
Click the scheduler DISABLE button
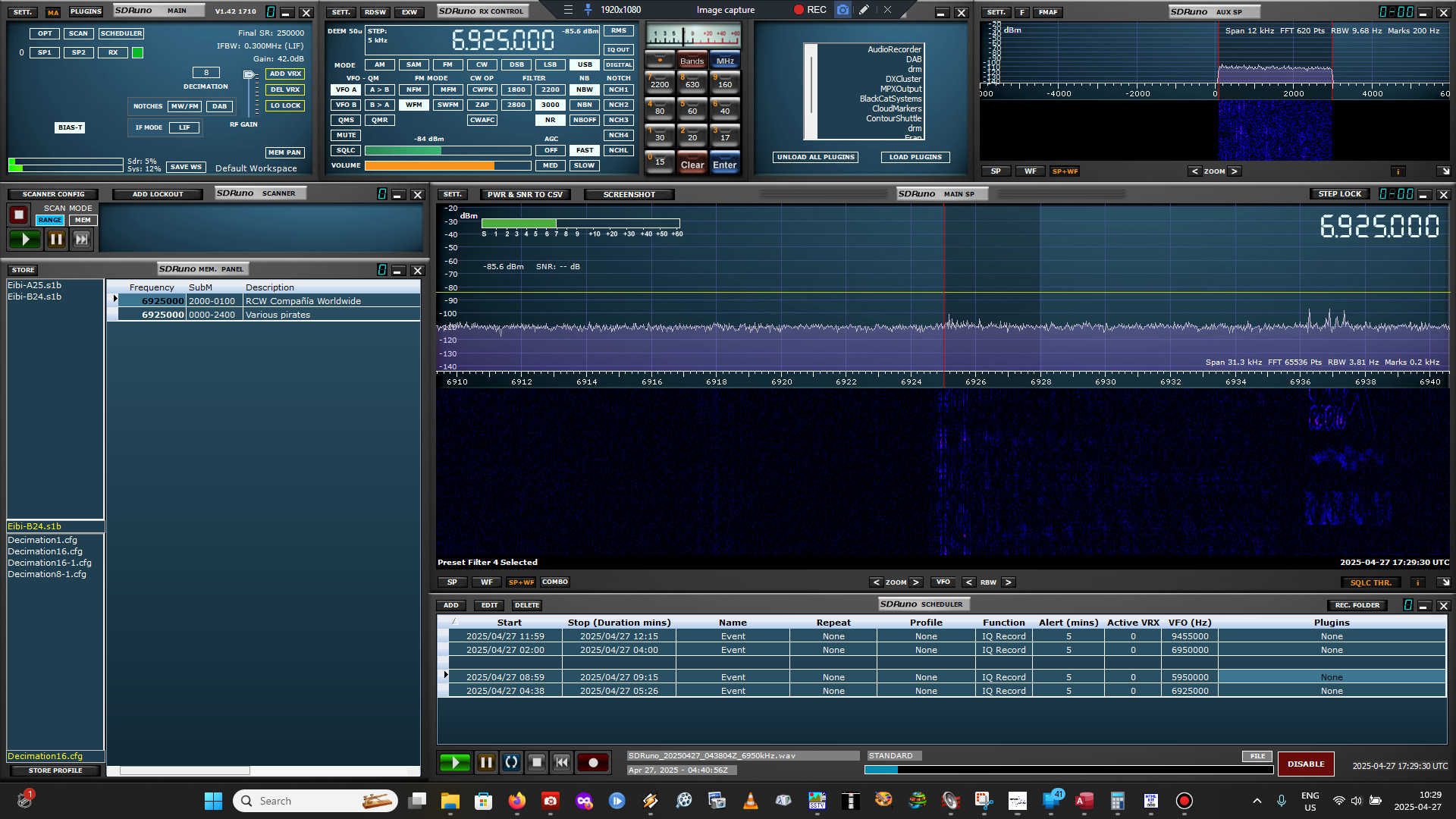pos(1305,764)
